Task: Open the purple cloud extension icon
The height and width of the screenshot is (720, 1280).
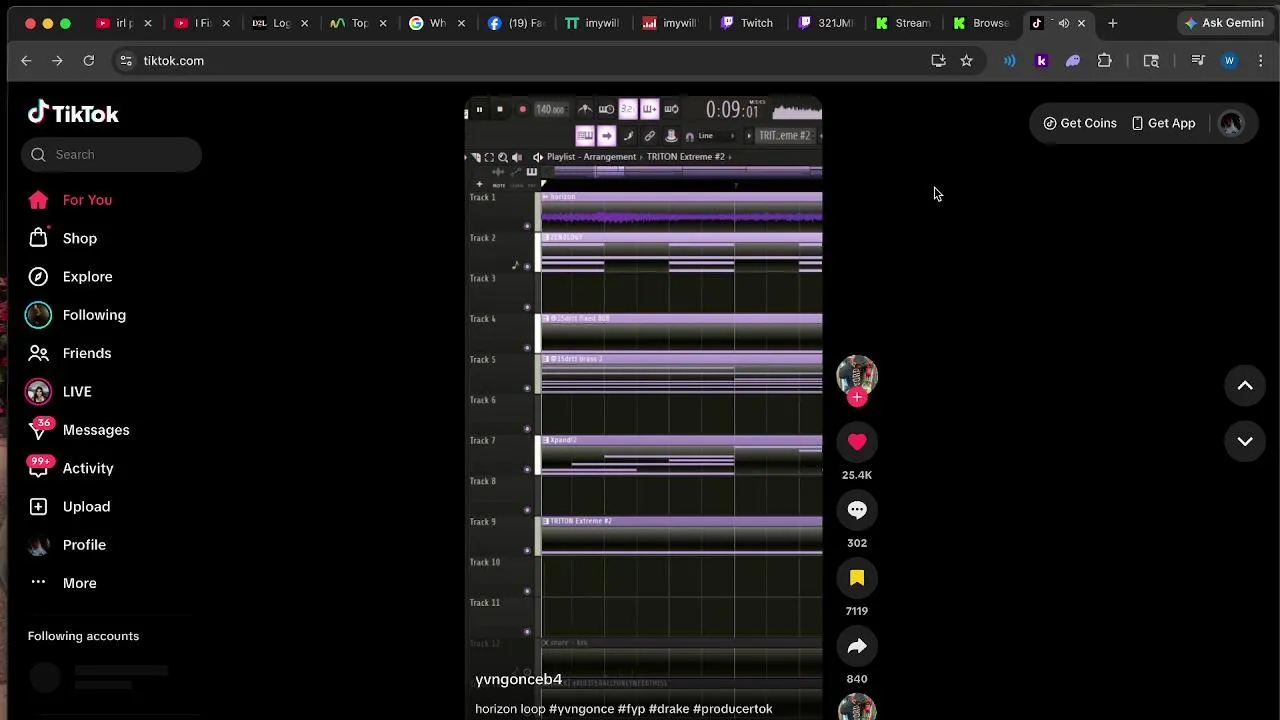Action: (1073, 61)
